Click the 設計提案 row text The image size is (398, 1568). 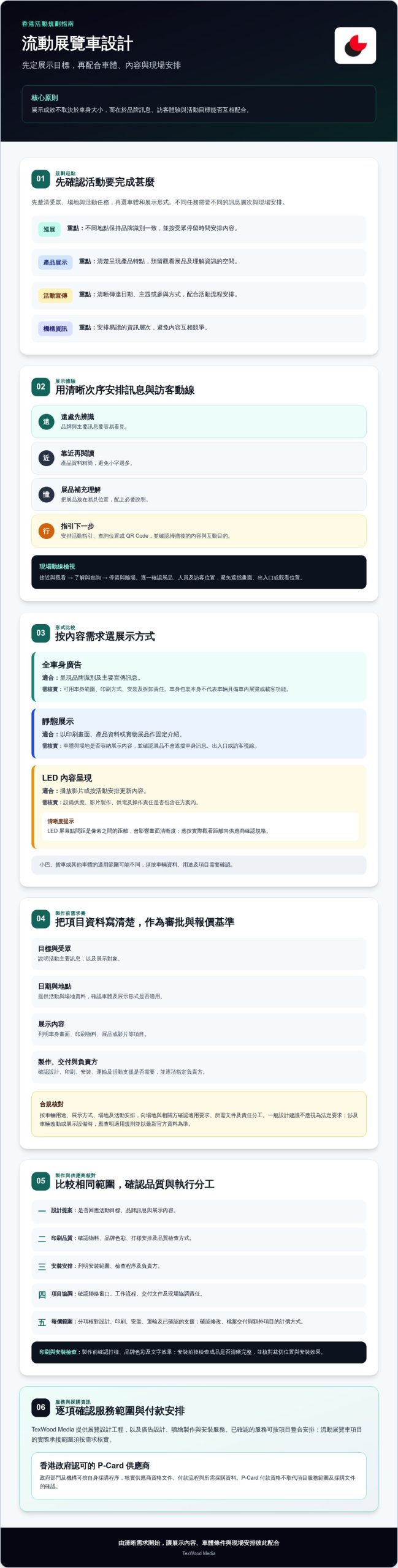tap(114, 1211)
